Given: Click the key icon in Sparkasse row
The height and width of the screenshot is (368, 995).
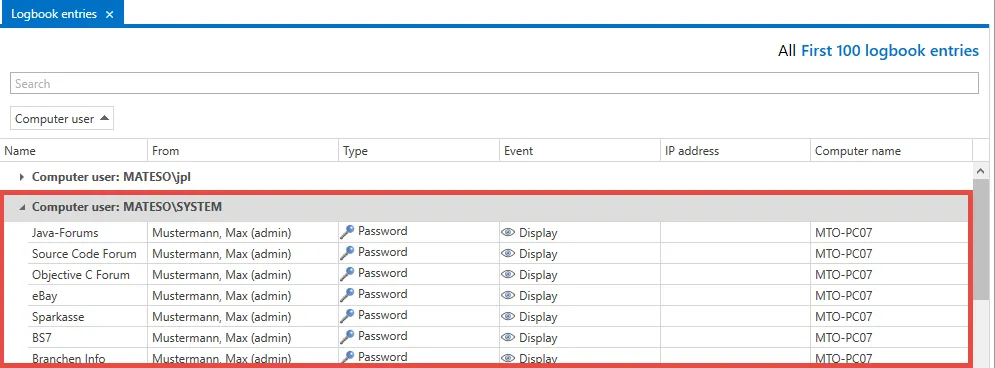Looking at the screenshot, I should point(347,316).
